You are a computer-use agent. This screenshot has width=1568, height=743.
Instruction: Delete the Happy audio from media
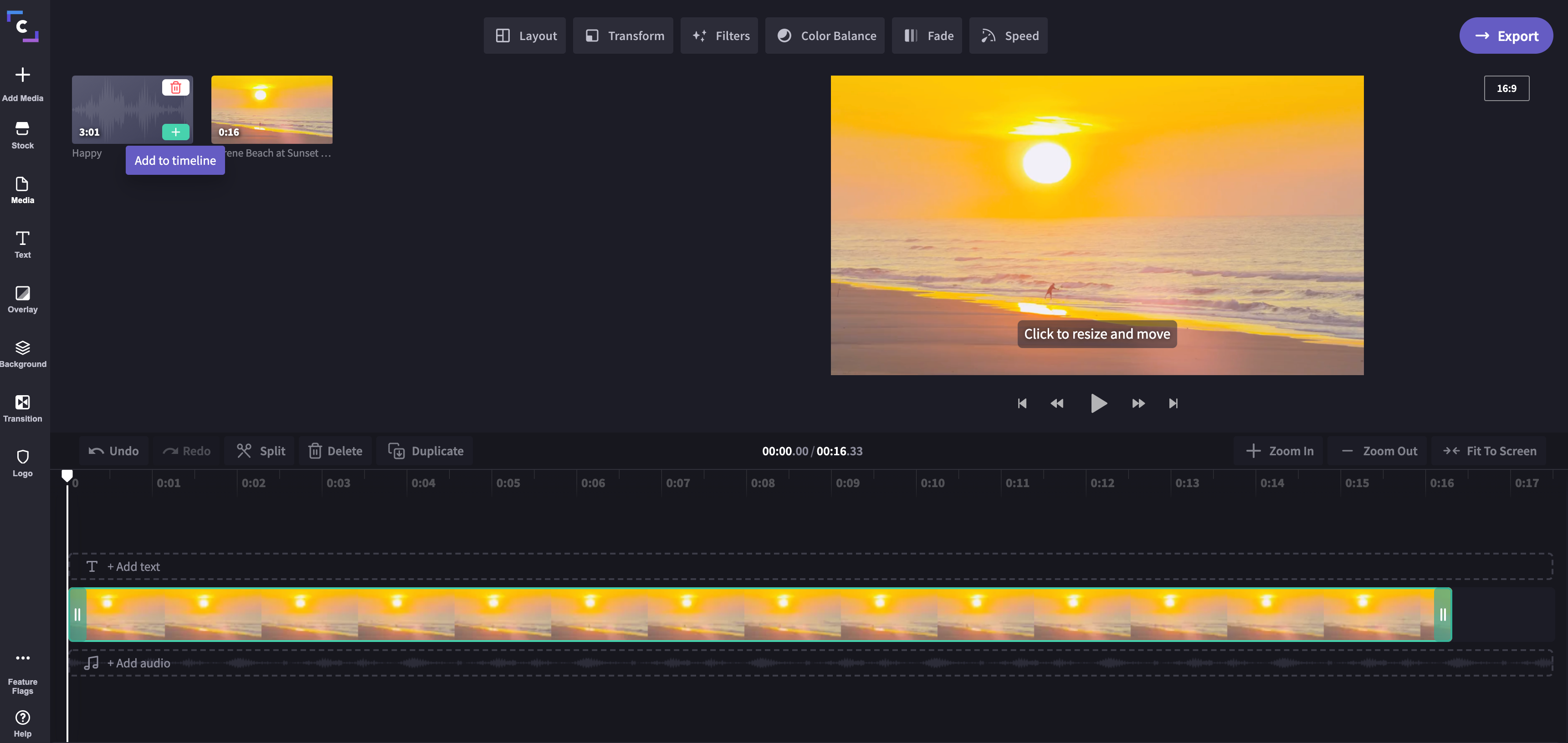(175, 87)
